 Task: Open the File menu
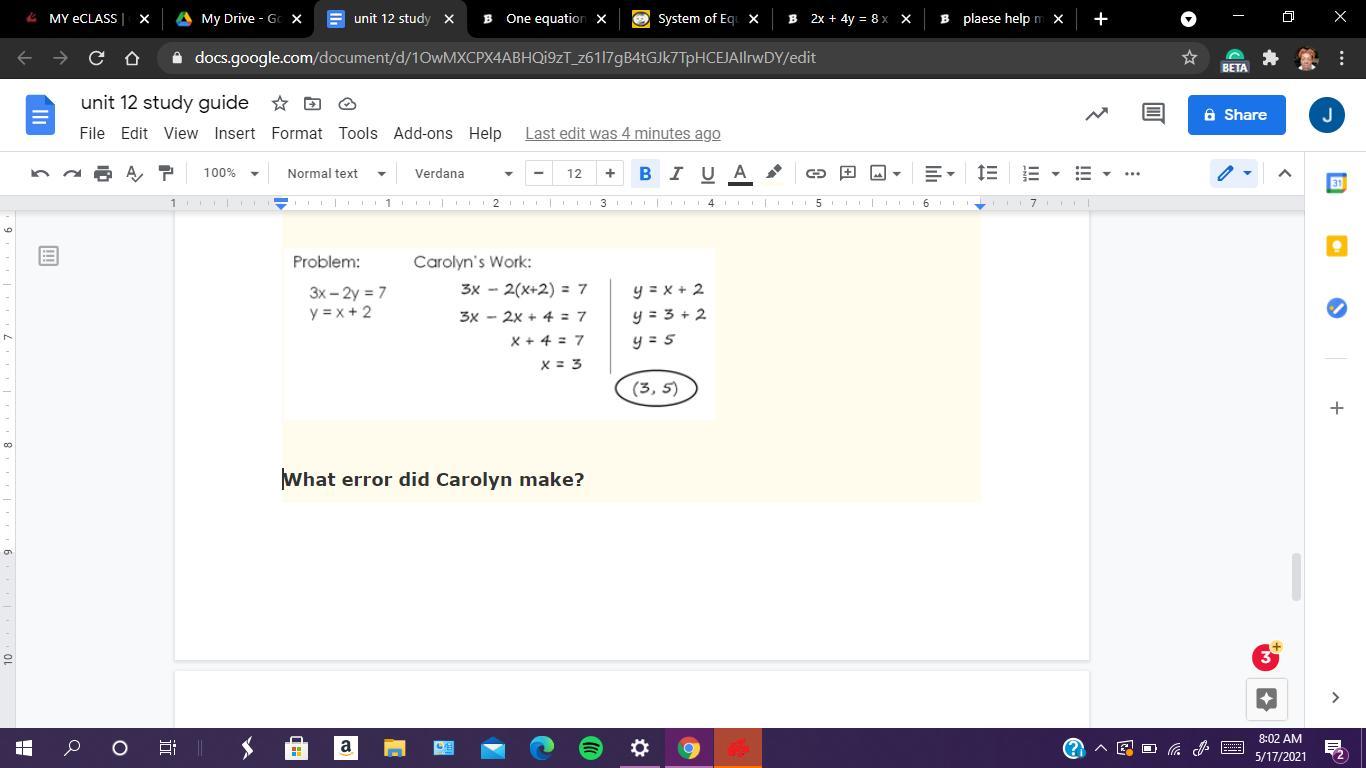92,133
